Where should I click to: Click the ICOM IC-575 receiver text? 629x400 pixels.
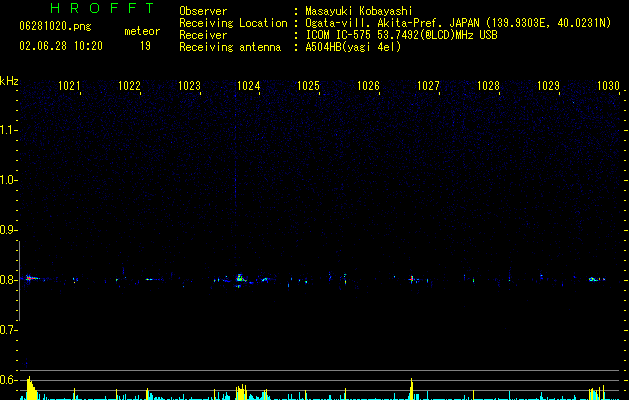click(401, 35)
